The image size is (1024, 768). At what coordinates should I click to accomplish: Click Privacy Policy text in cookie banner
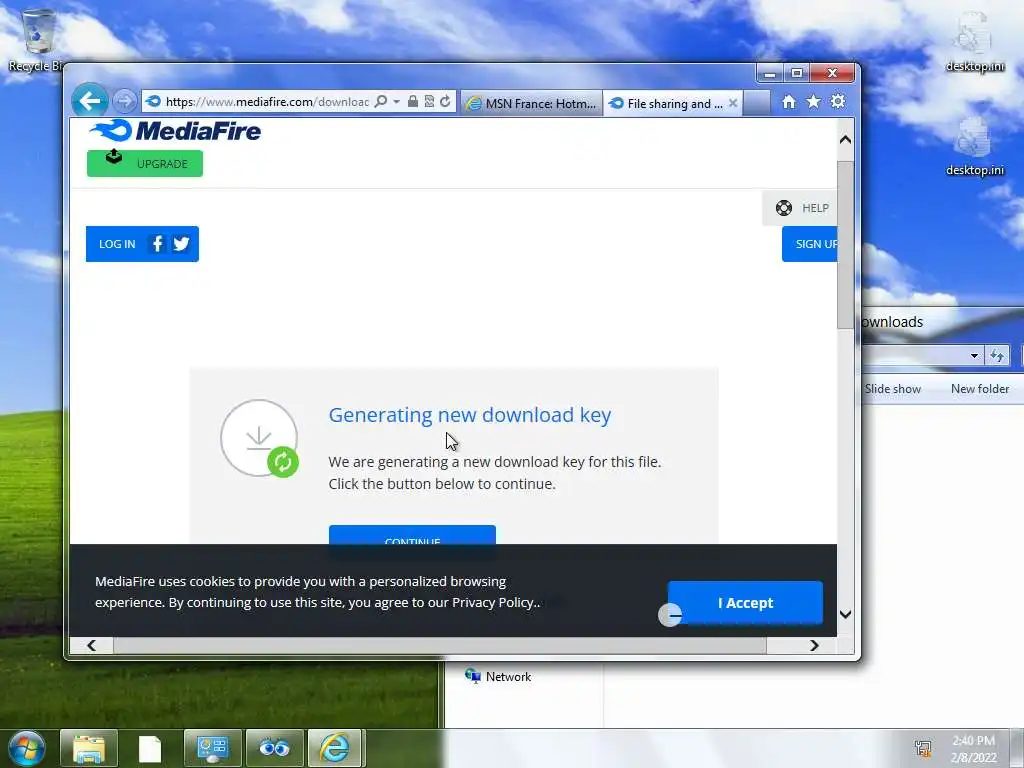pyautogui.click(x=493, y=602)
